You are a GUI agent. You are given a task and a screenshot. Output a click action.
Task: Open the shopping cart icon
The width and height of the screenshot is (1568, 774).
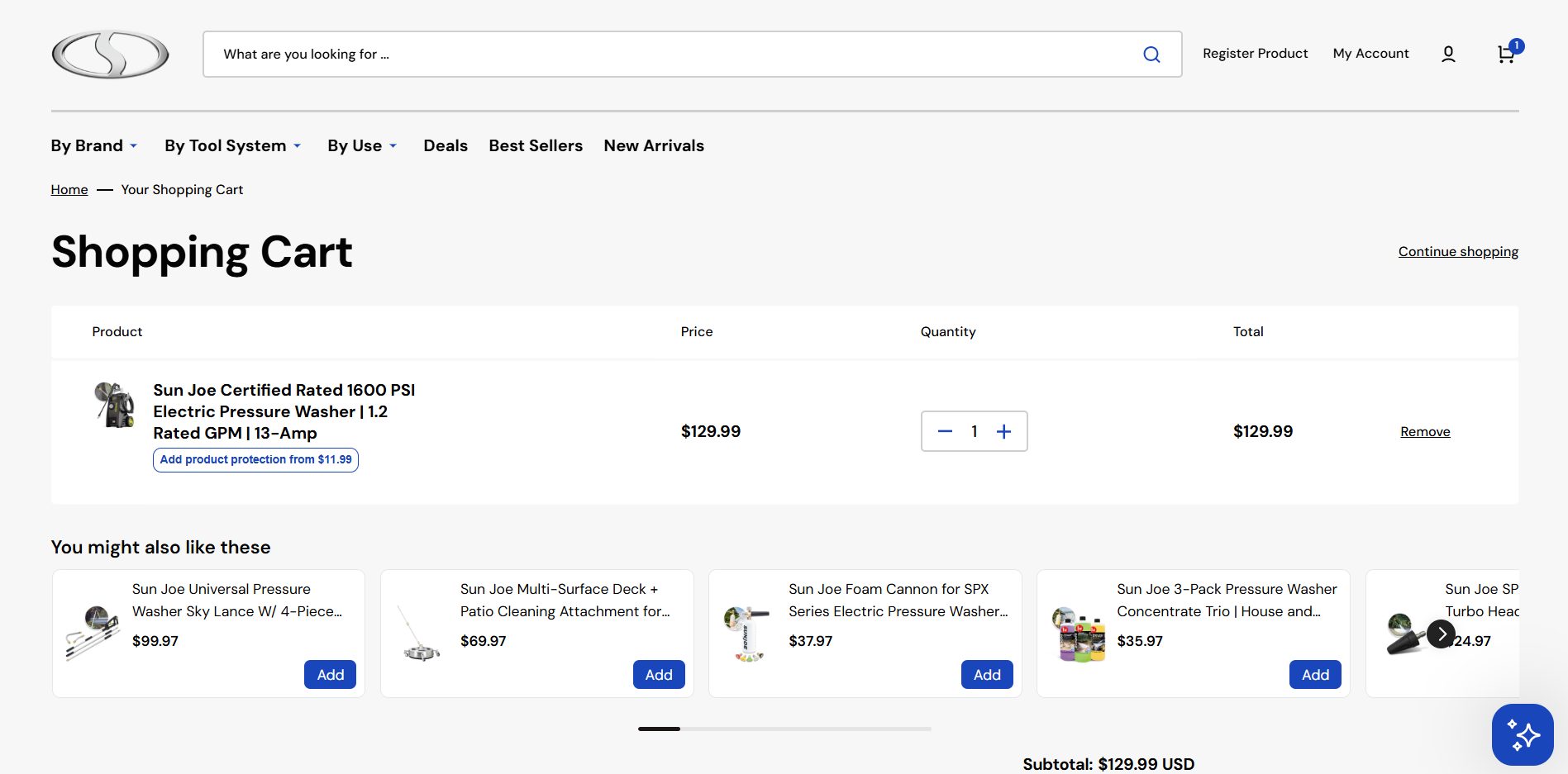point(1507,54)
